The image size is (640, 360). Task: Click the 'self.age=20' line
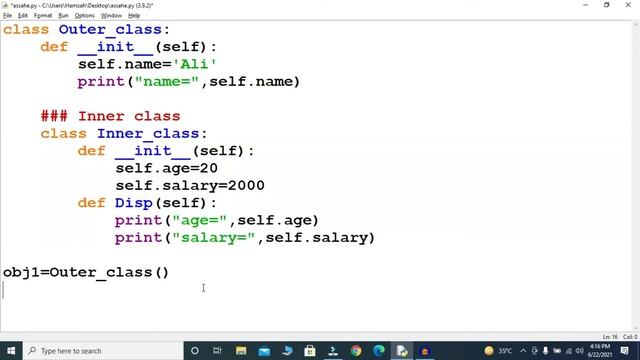167,168
